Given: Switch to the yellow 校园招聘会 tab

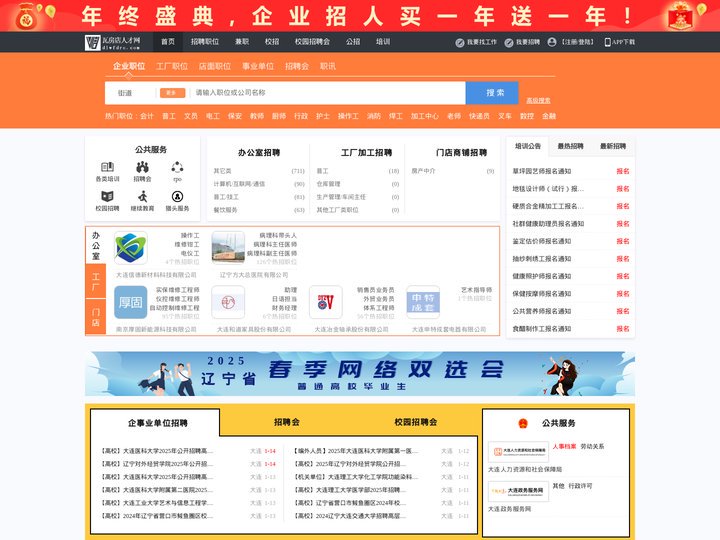Looking at the screenshot, I should (416, 422).
